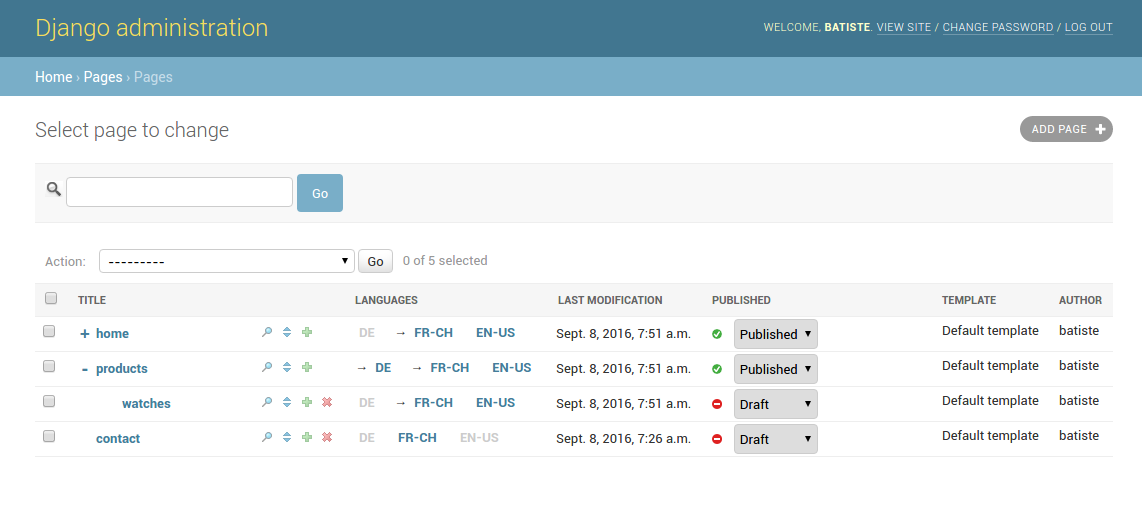Screen dimensions: 1142x516
Task: Open the home page title link
Action: click(x=112, y=334)
